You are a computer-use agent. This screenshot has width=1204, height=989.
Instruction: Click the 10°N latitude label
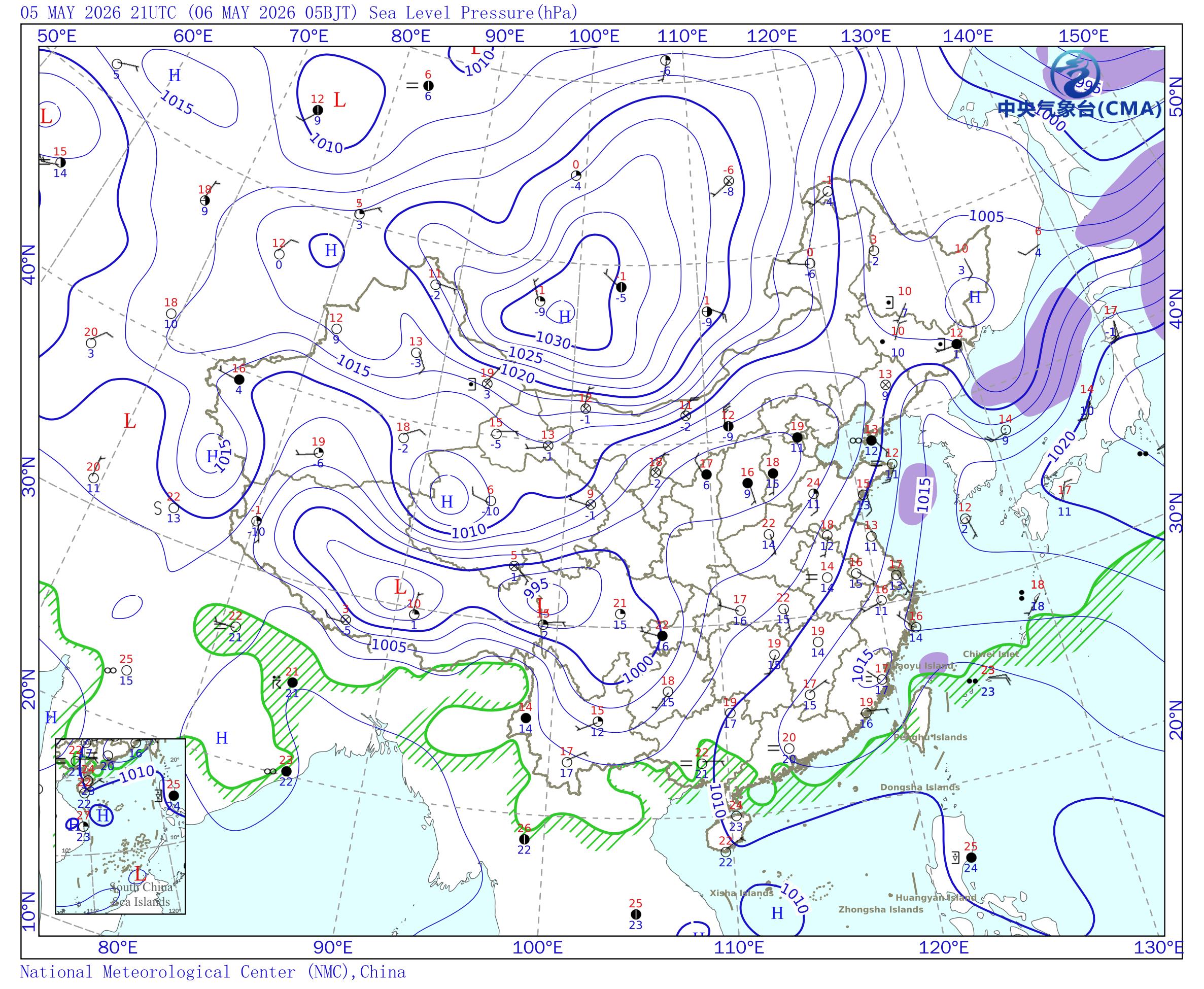[x=29, y=911]
